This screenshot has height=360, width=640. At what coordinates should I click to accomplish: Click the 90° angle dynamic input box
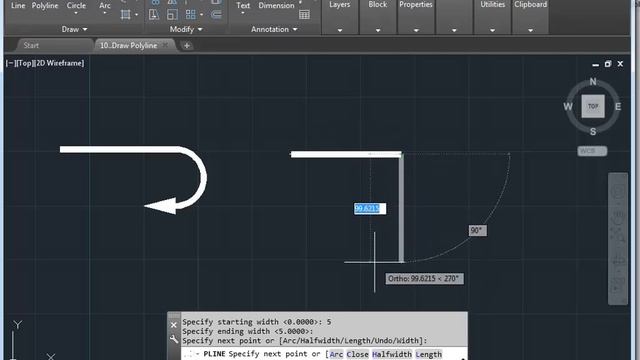point(478,231)
